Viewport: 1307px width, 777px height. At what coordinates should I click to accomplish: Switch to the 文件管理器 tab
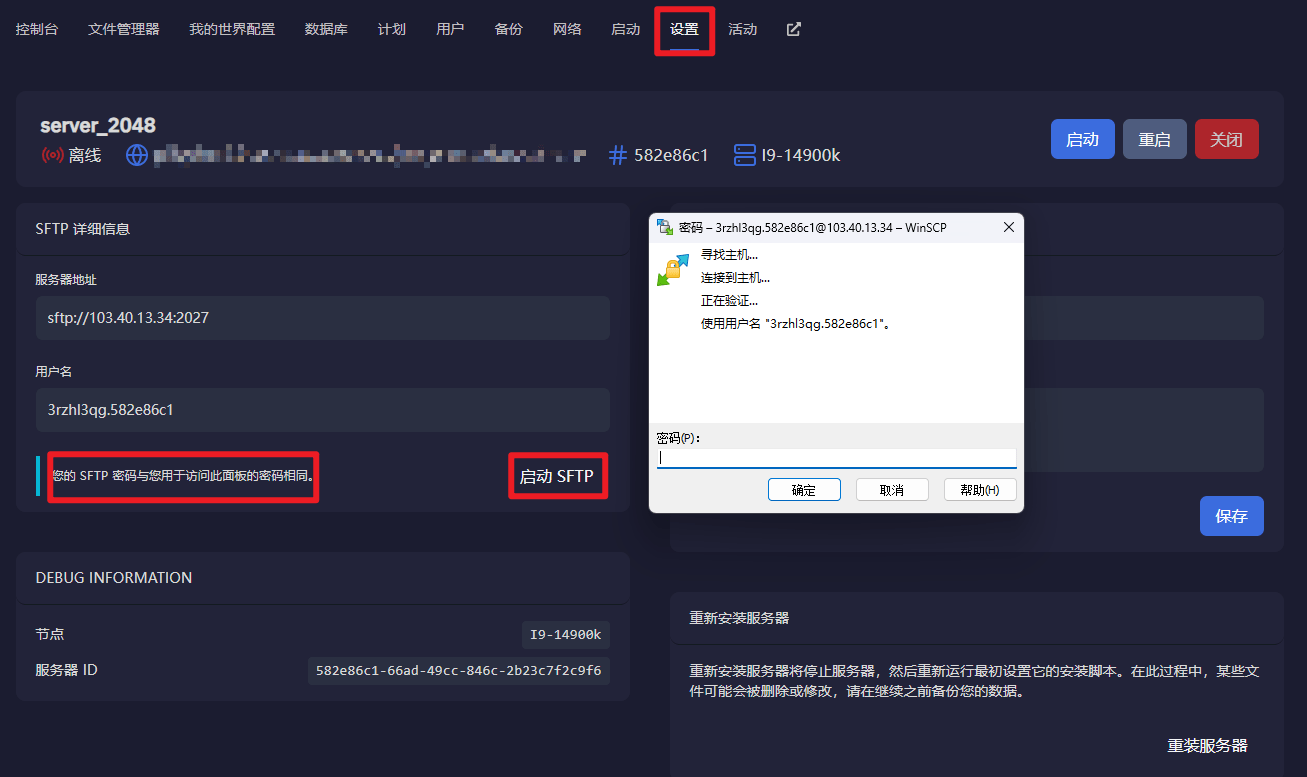coord(124,29)
